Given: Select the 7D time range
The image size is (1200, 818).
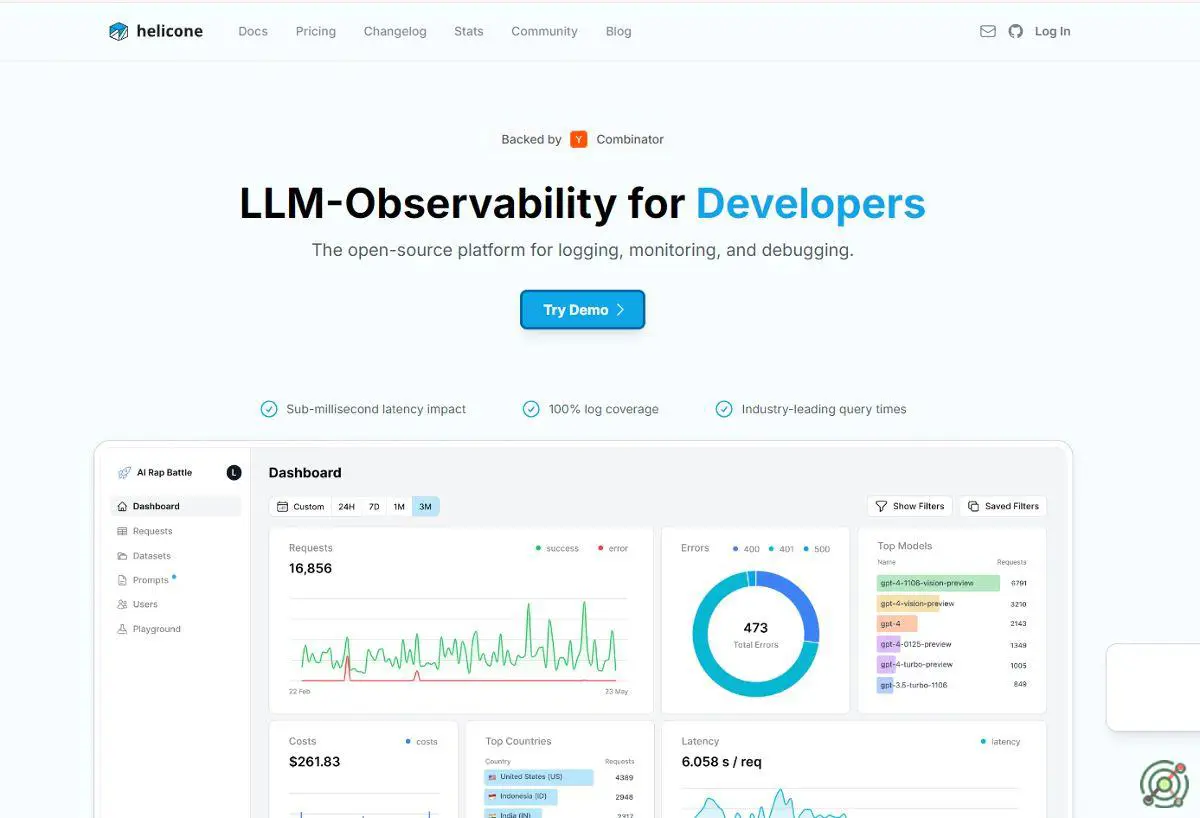Looking at the screenshot, I should click(374, 506).
